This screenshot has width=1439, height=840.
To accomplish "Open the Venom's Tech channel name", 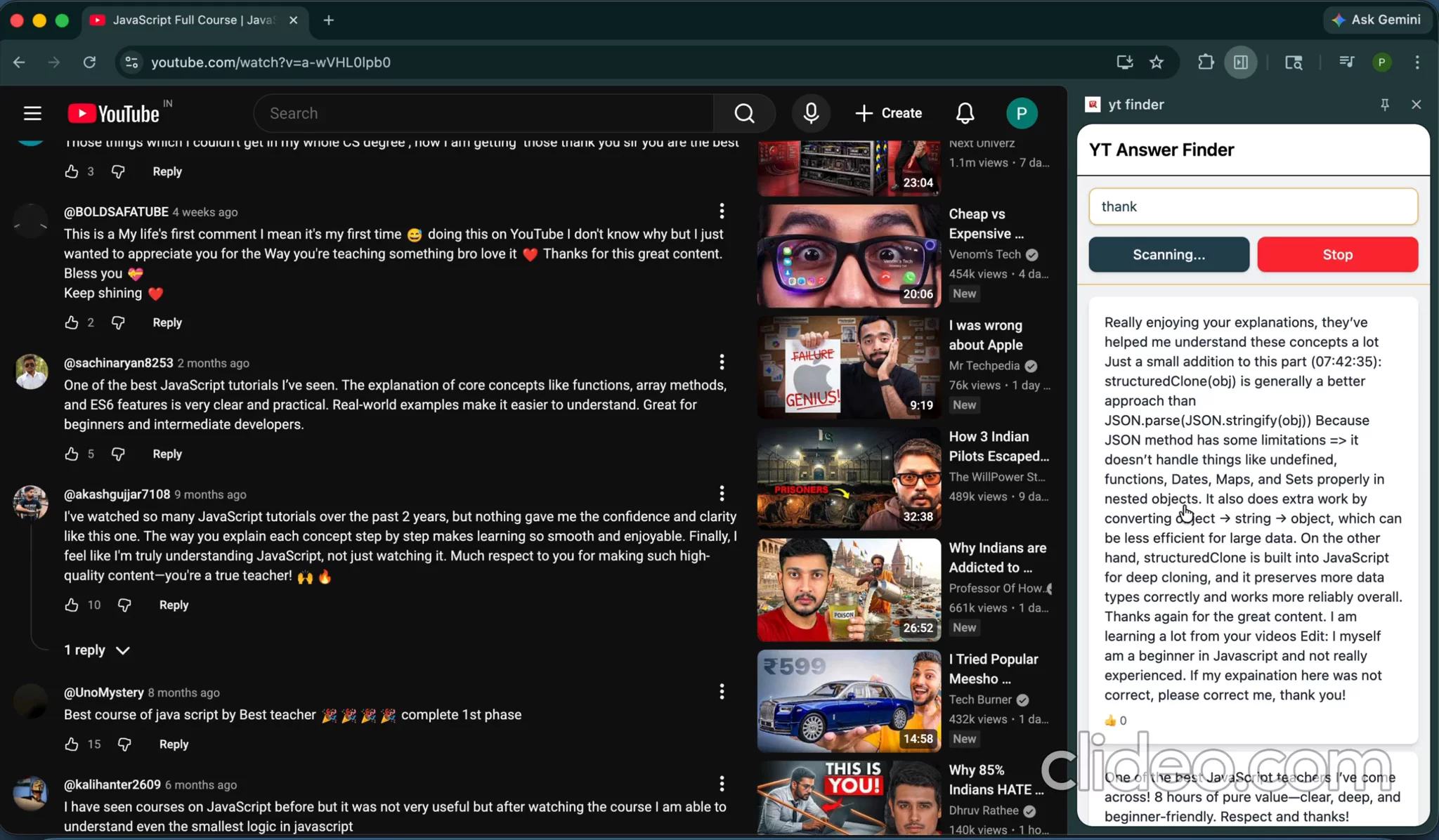I will pos(984,254).
